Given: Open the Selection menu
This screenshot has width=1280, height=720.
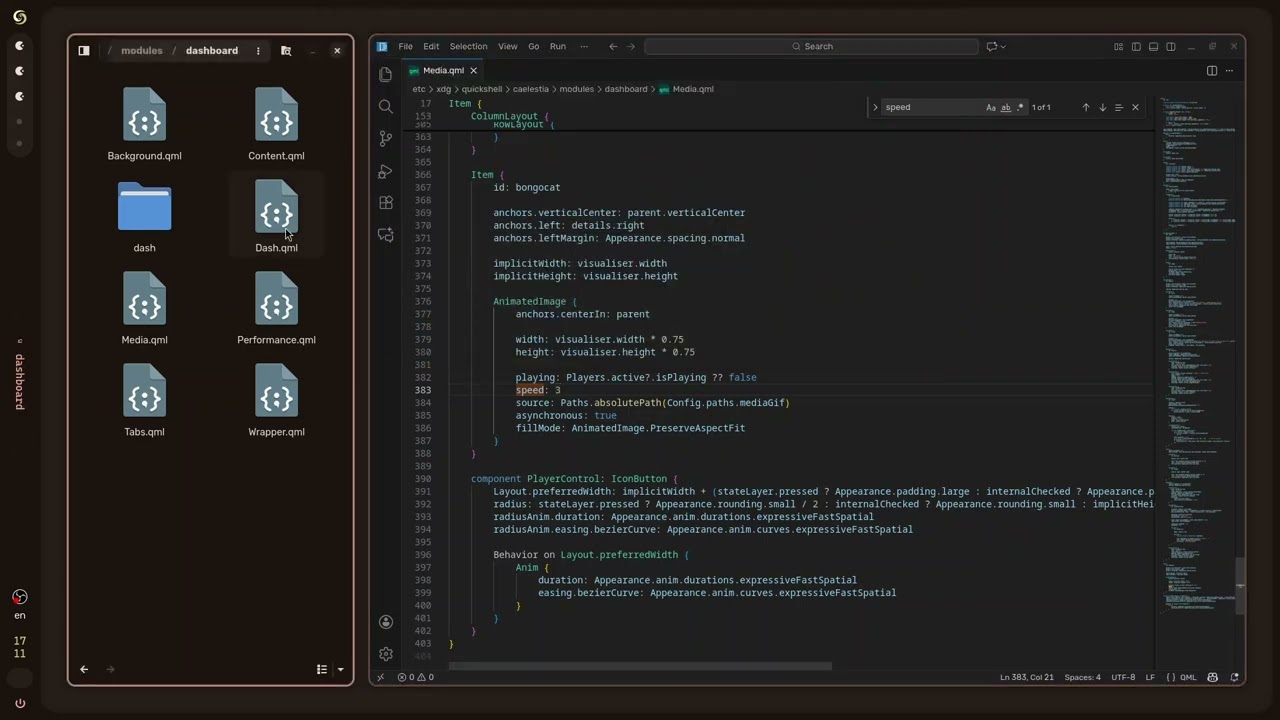Looking at the screenshot, I should 468,46.
